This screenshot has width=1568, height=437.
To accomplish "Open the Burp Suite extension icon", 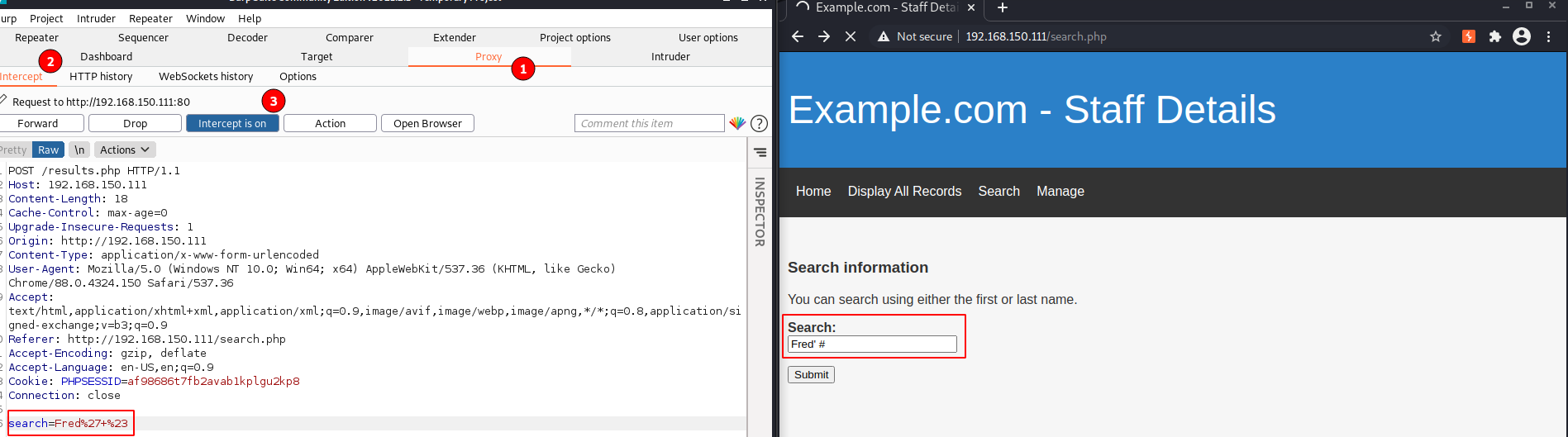I will (x=1469, y=36).
